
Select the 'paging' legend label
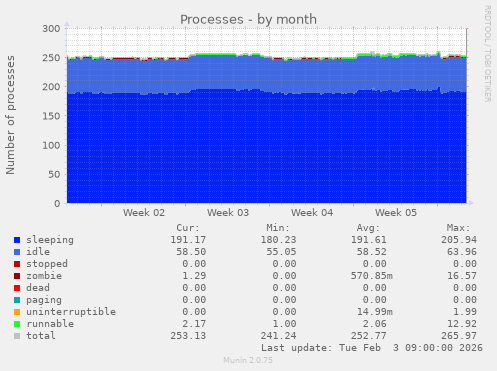[44, 300]
